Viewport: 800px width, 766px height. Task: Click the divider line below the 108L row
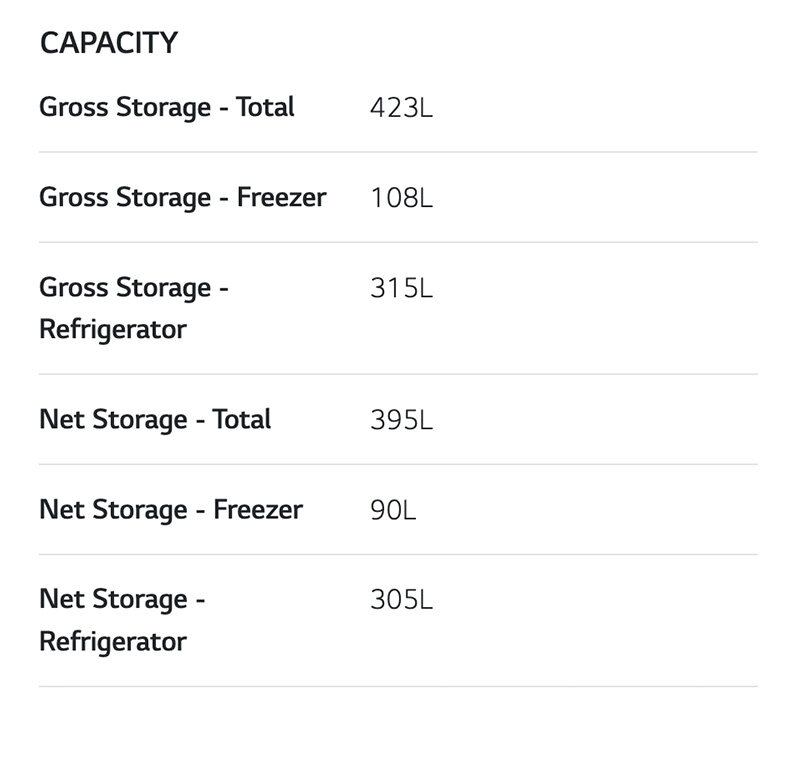coord(398,242)
